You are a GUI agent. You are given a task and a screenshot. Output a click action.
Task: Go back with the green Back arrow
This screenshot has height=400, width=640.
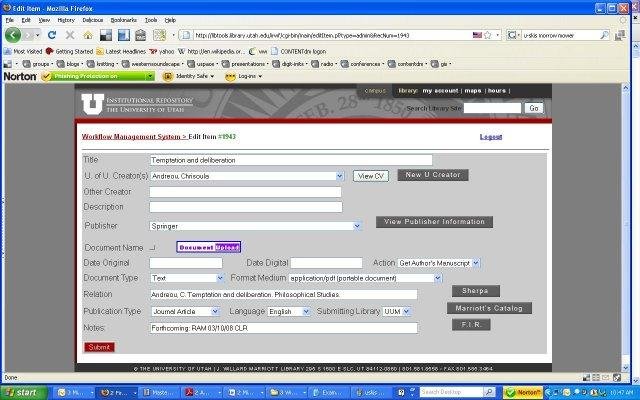13,35
